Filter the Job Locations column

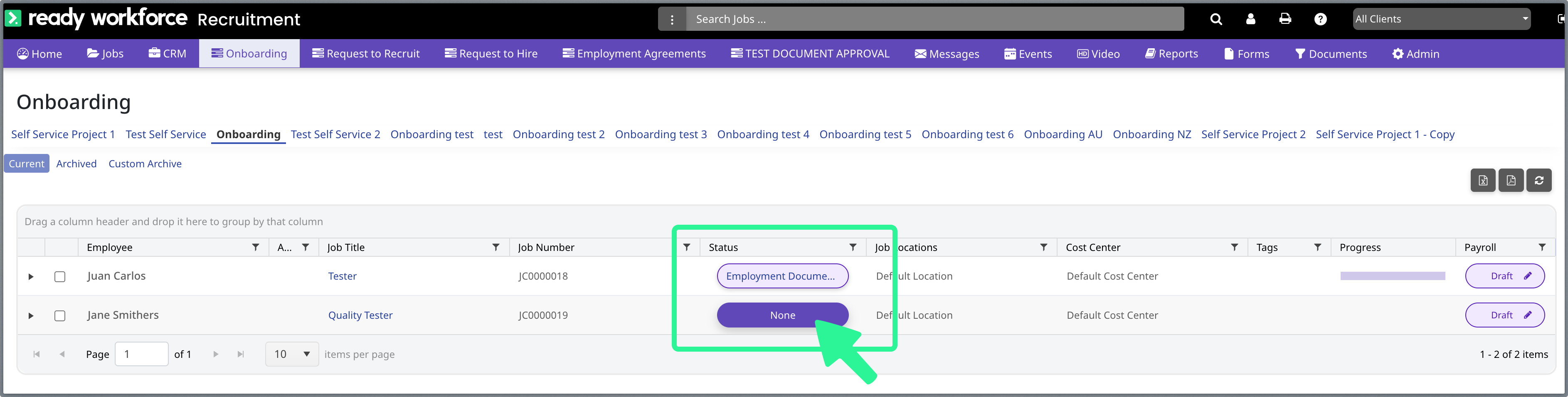tap(1043, 247)
